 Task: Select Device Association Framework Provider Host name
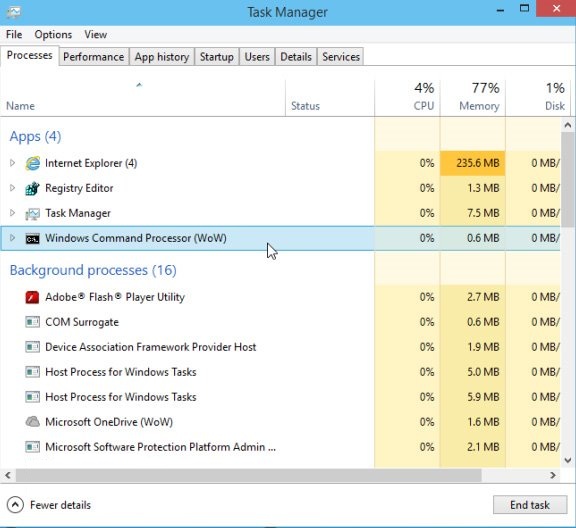click(151, 347)
